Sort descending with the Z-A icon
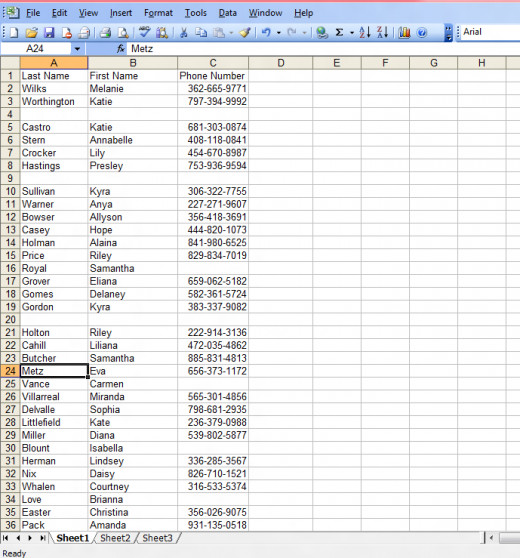520x558 pixels. pyautogui.click(x=382, y=32)
